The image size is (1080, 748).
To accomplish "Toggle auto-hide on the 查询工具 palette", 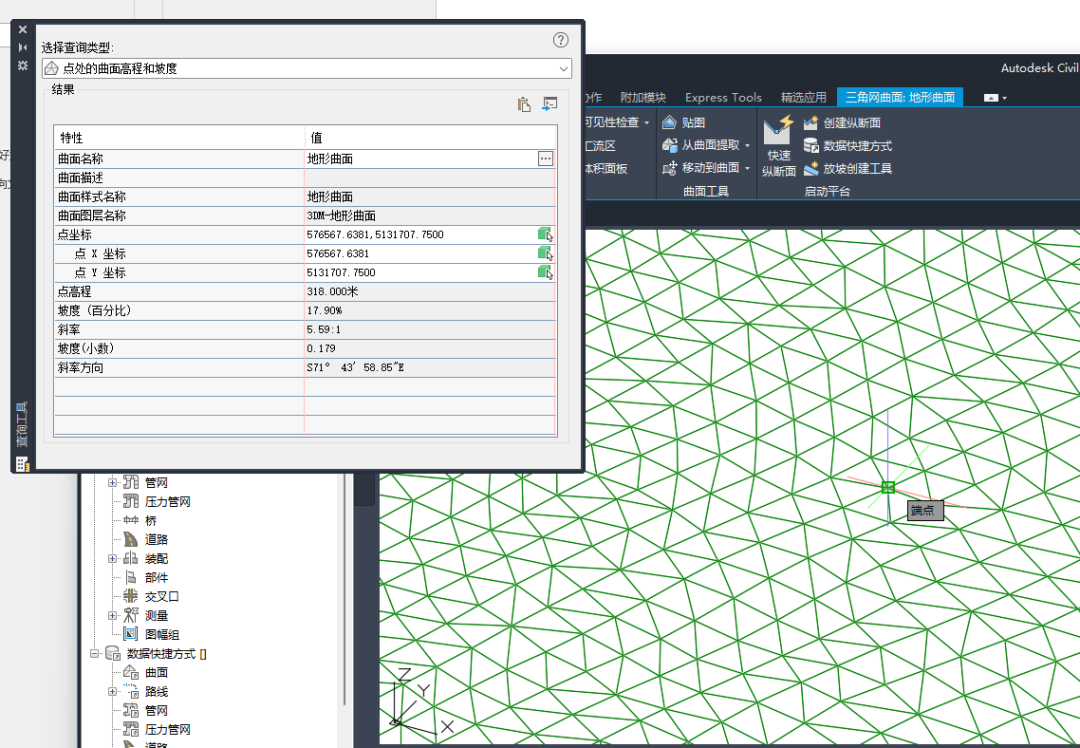I will click(23, 47).
